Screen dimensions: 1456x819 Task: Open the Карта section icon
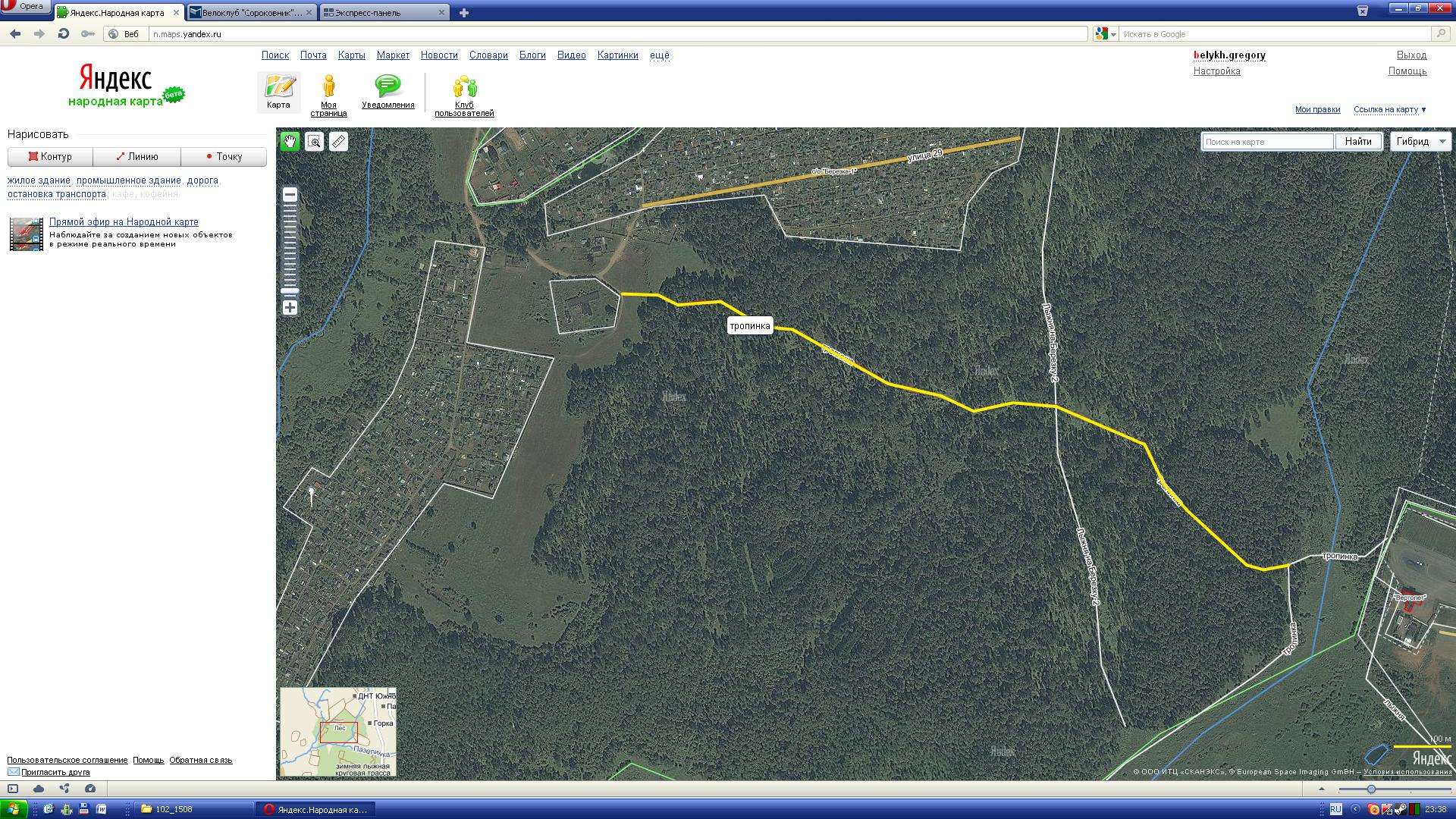(278, 92)
